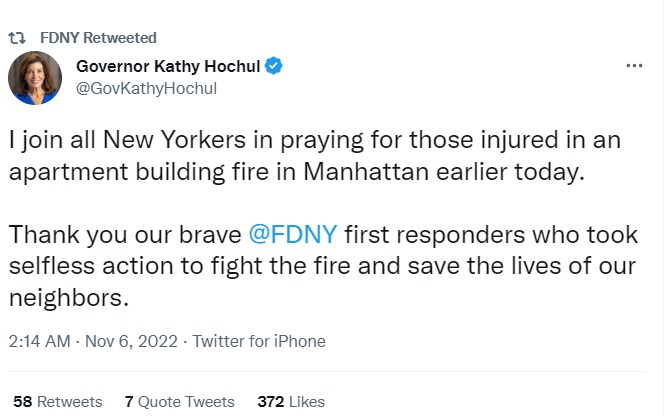The width and height of the screenshot is (665, 416).
Task: Click the retweet arrows icon beside FDNY Retweeted
Action: coord(17,38)
